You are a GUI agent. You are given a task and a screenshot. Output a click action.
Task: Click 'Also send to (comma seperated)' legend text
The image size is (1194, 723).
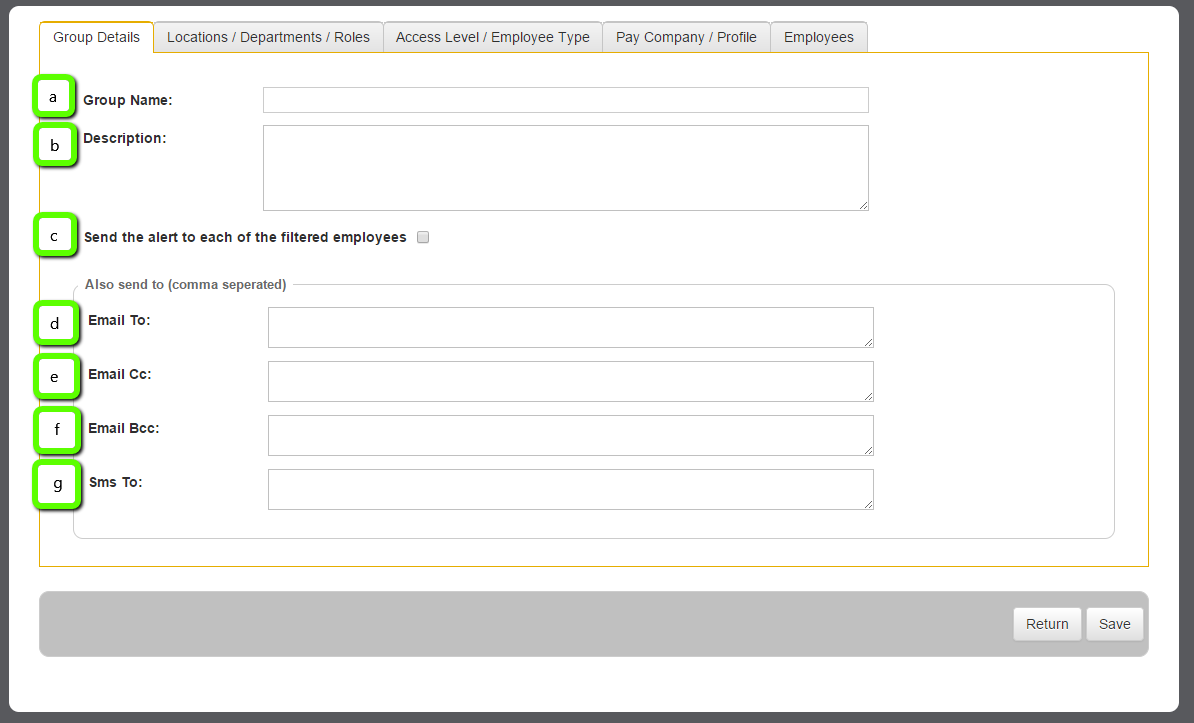[186, 284]
